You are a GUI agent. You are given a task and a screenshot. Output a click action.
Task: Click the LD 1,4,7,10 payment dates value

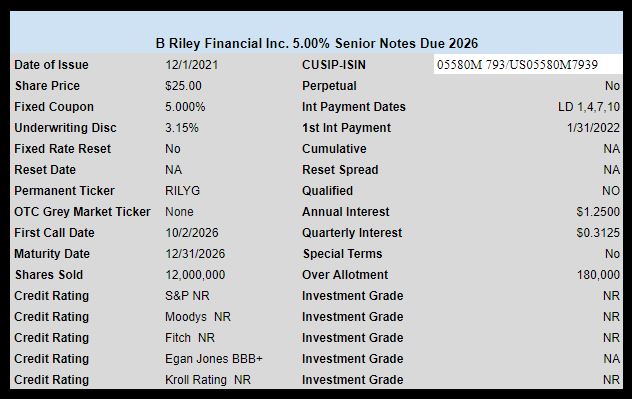tap(589, 107)
